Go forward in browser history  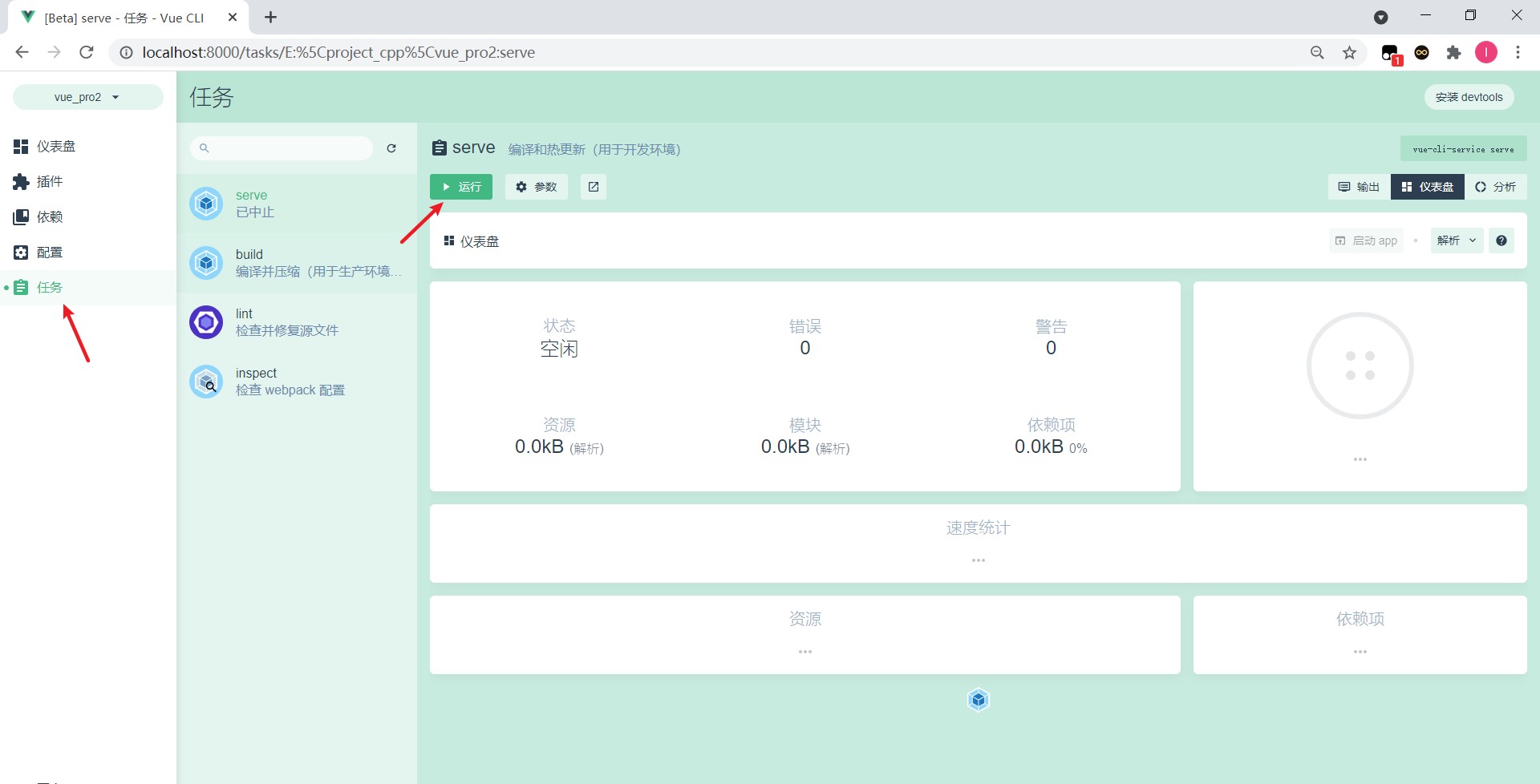[54, 52]
